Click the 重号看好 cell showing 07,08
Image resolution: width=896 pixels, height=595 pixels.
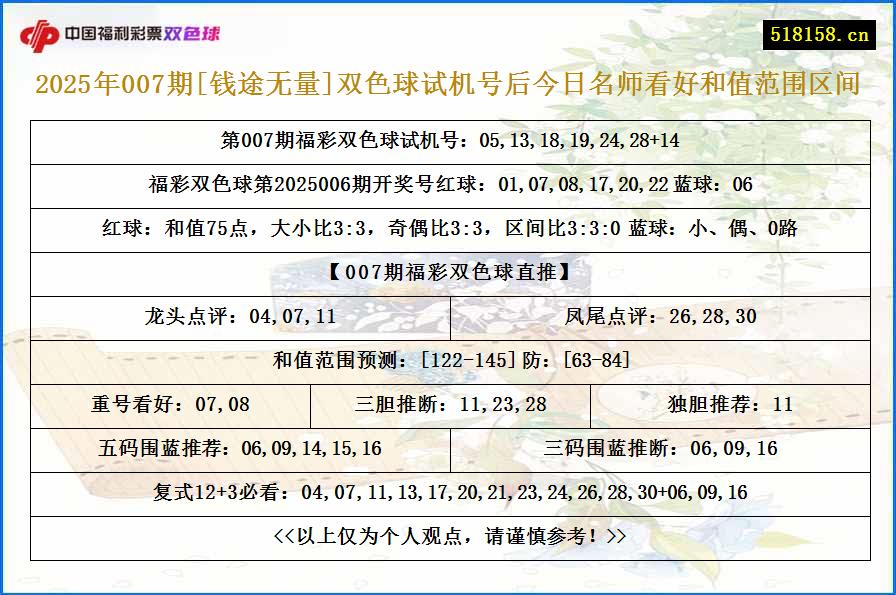tap(170, 405)
